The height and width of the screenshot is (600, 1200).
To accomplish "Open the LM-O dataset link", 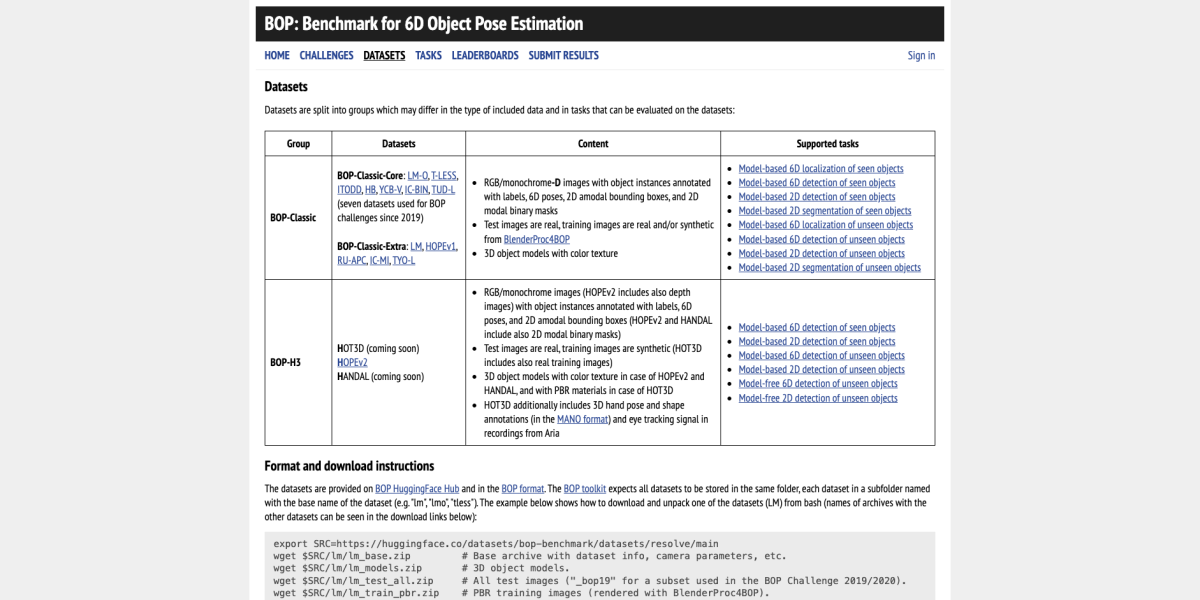I will point(417,176).
